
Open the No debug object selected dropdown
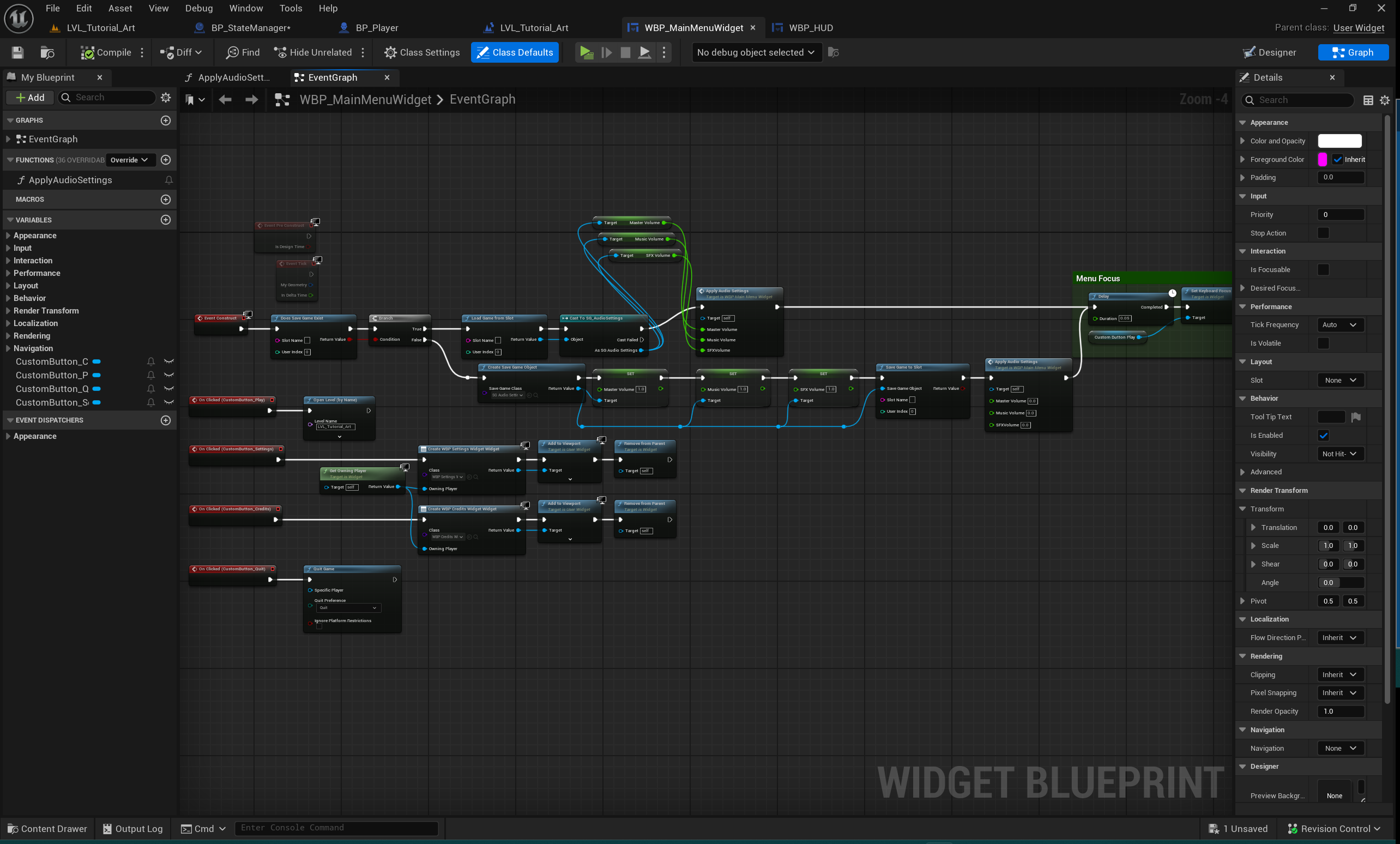pos(756,52)
